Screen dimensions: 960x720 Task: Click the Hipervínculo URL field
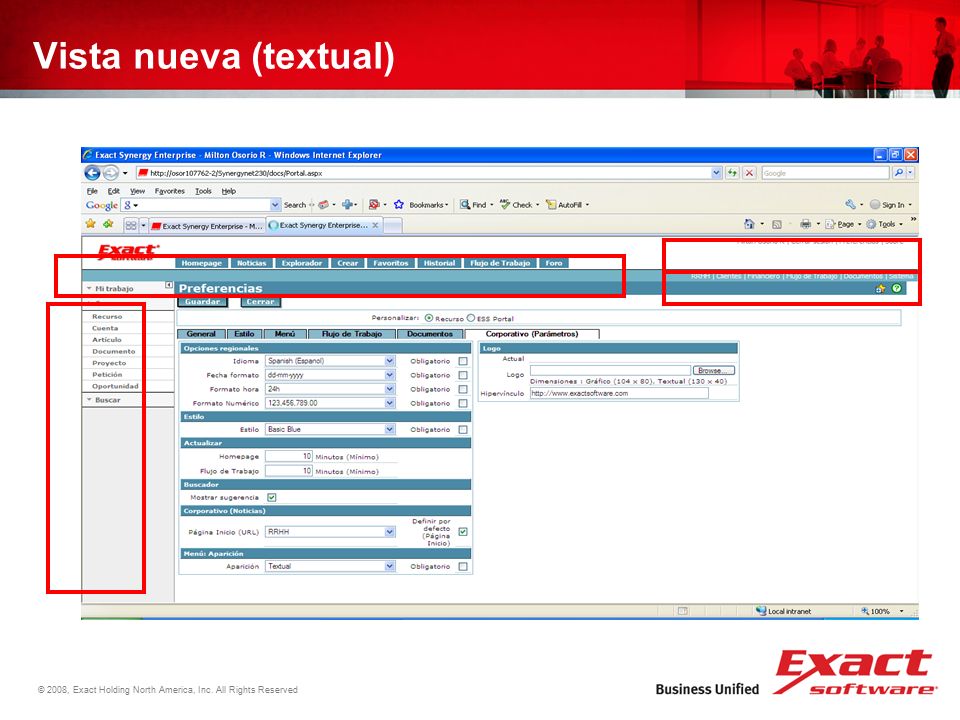(619, 394)
